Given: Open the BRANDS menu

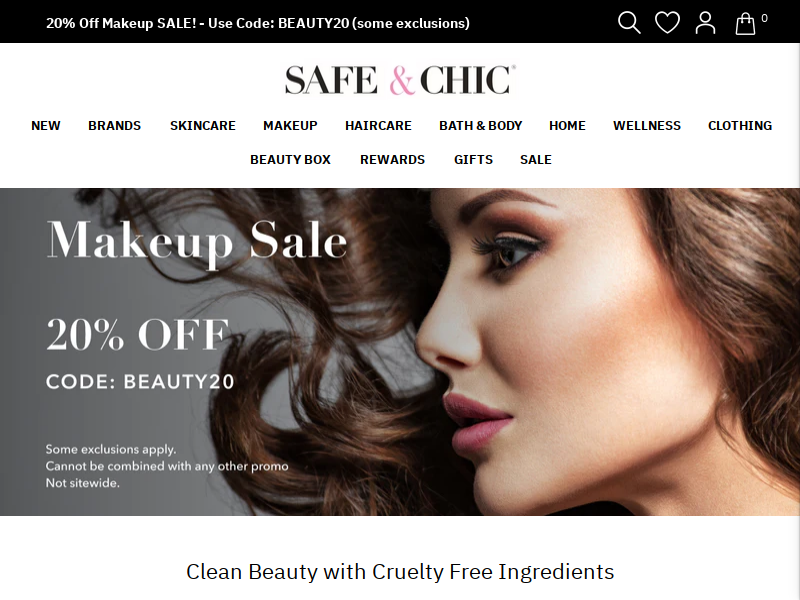Looking at the screenshot, I should click(x=115, y=126).
